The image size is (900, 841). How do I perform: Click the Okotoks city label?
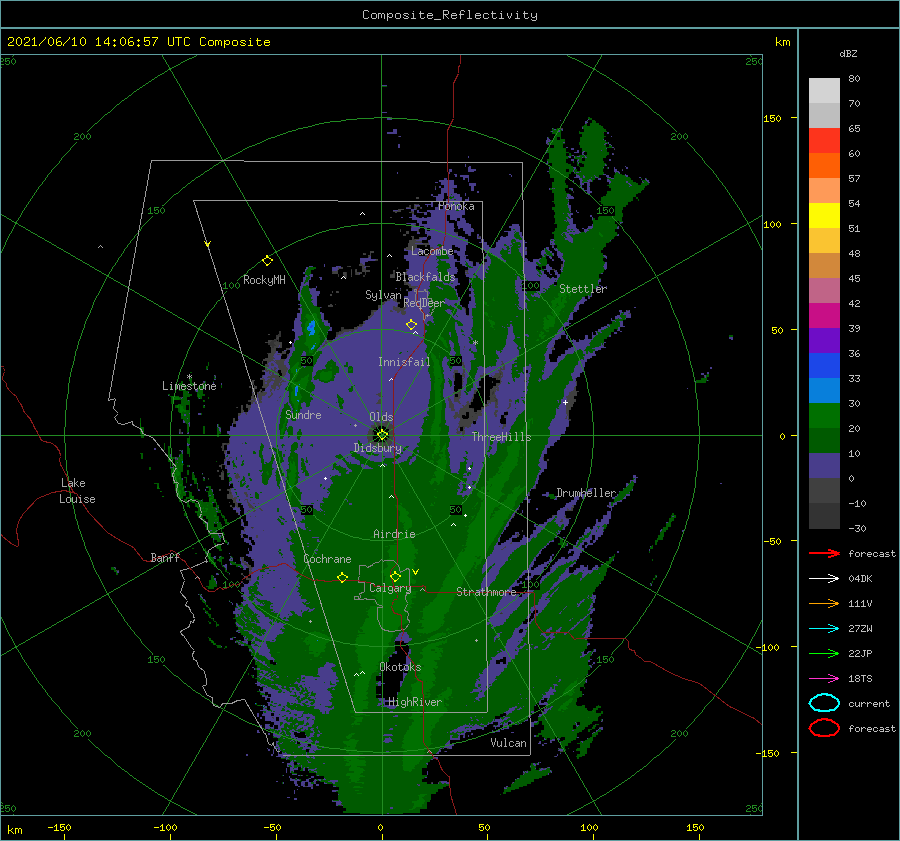(x=400, y=667)
